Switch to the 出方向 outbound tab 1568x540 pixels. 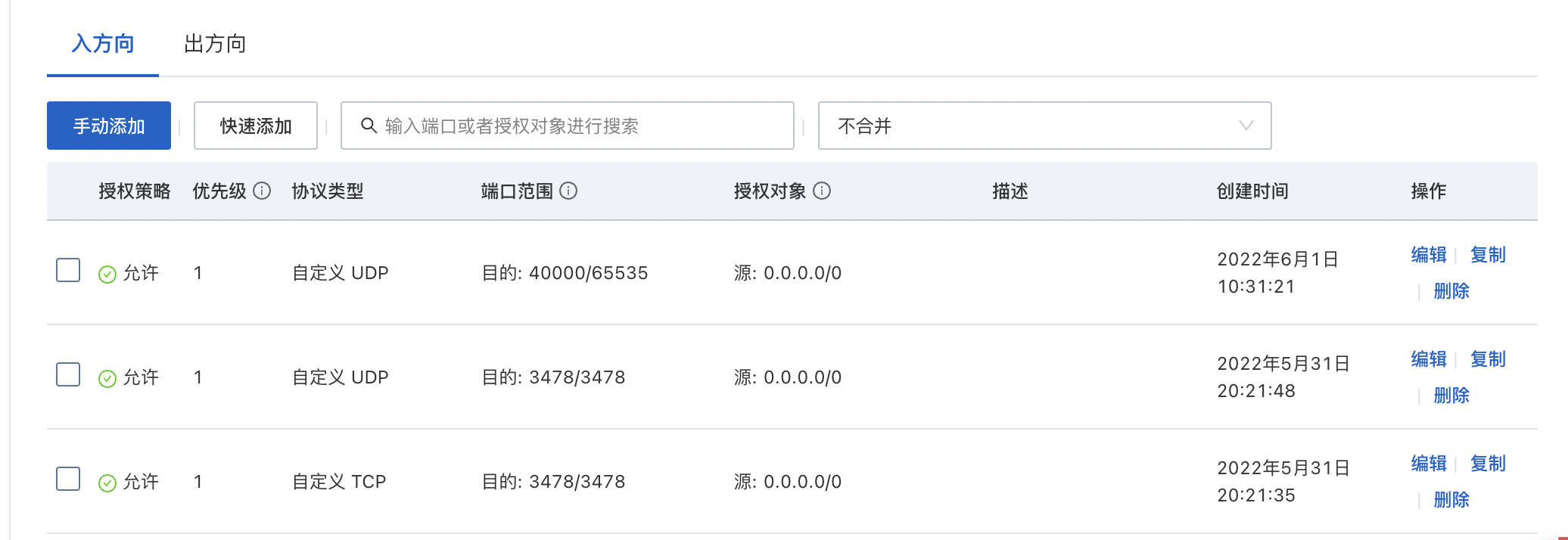coord(215,44)
